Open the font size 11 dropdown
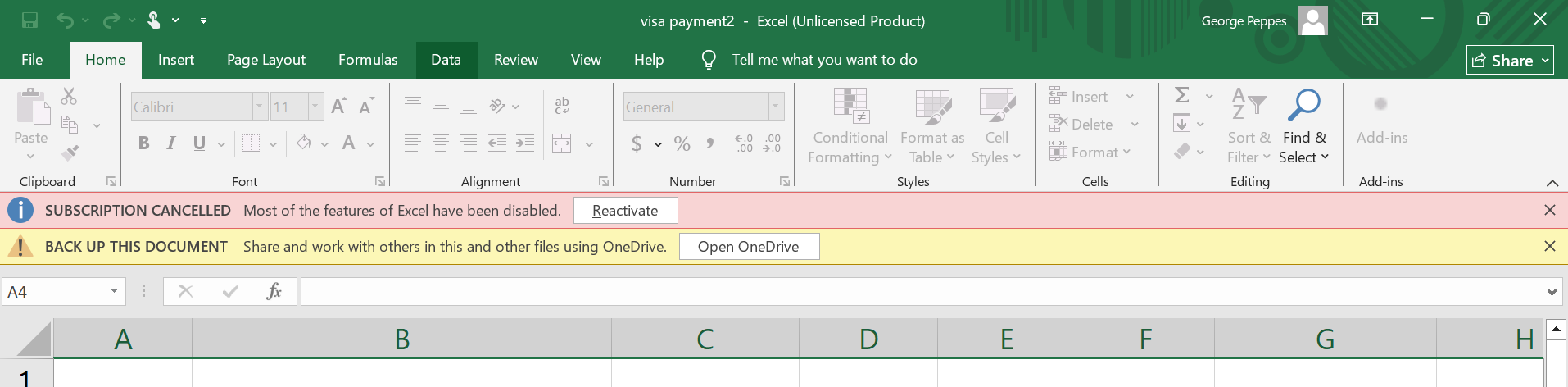 (x=315, y=107)
